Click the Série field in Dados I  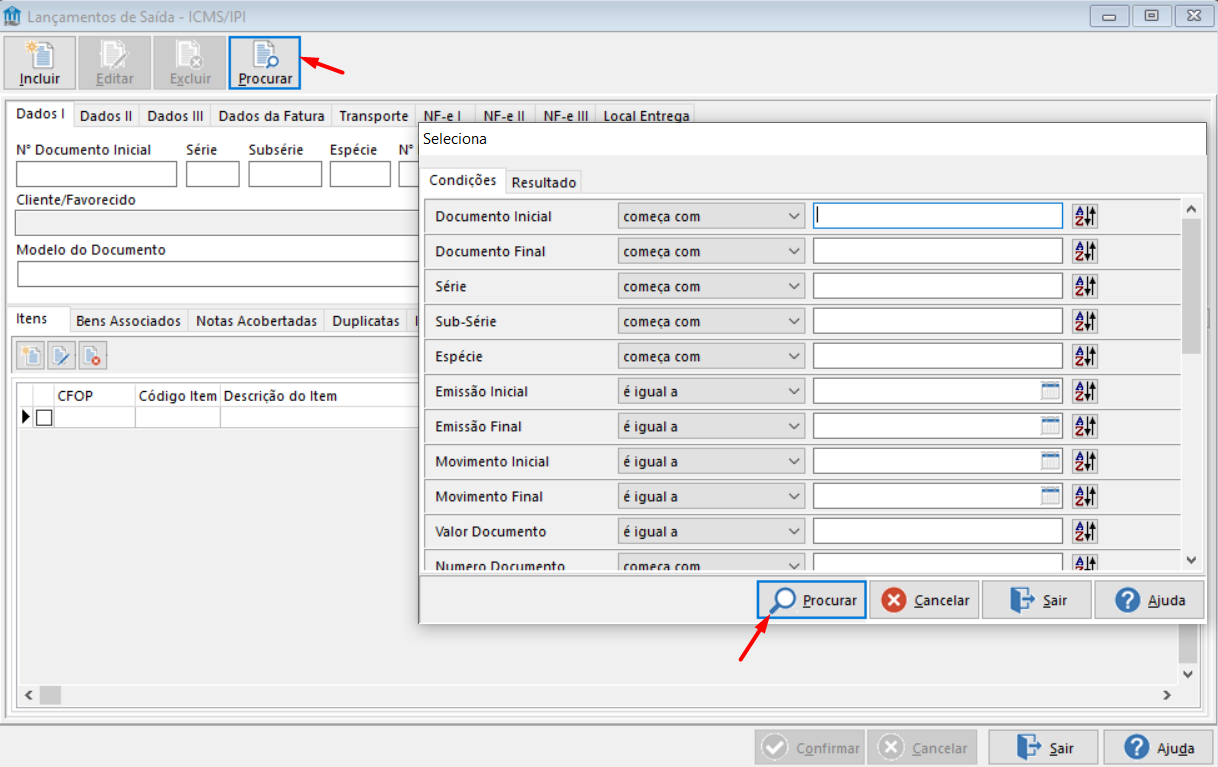[x=213, y=174]
